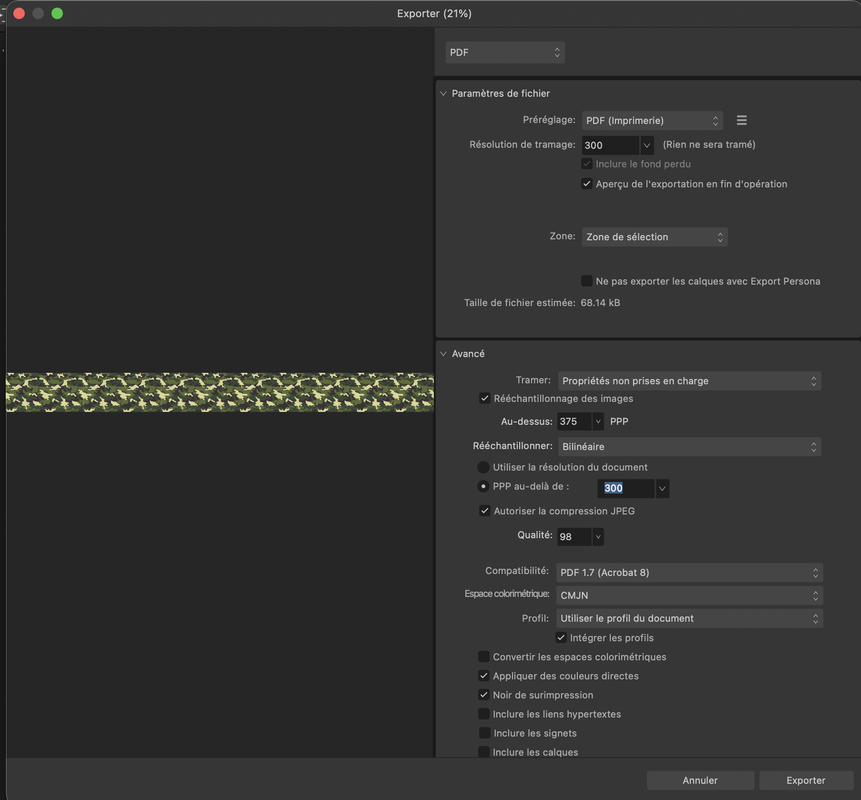Collapse the Avancé section
Screen dimensions: 861x800
(x=443, y=354)
